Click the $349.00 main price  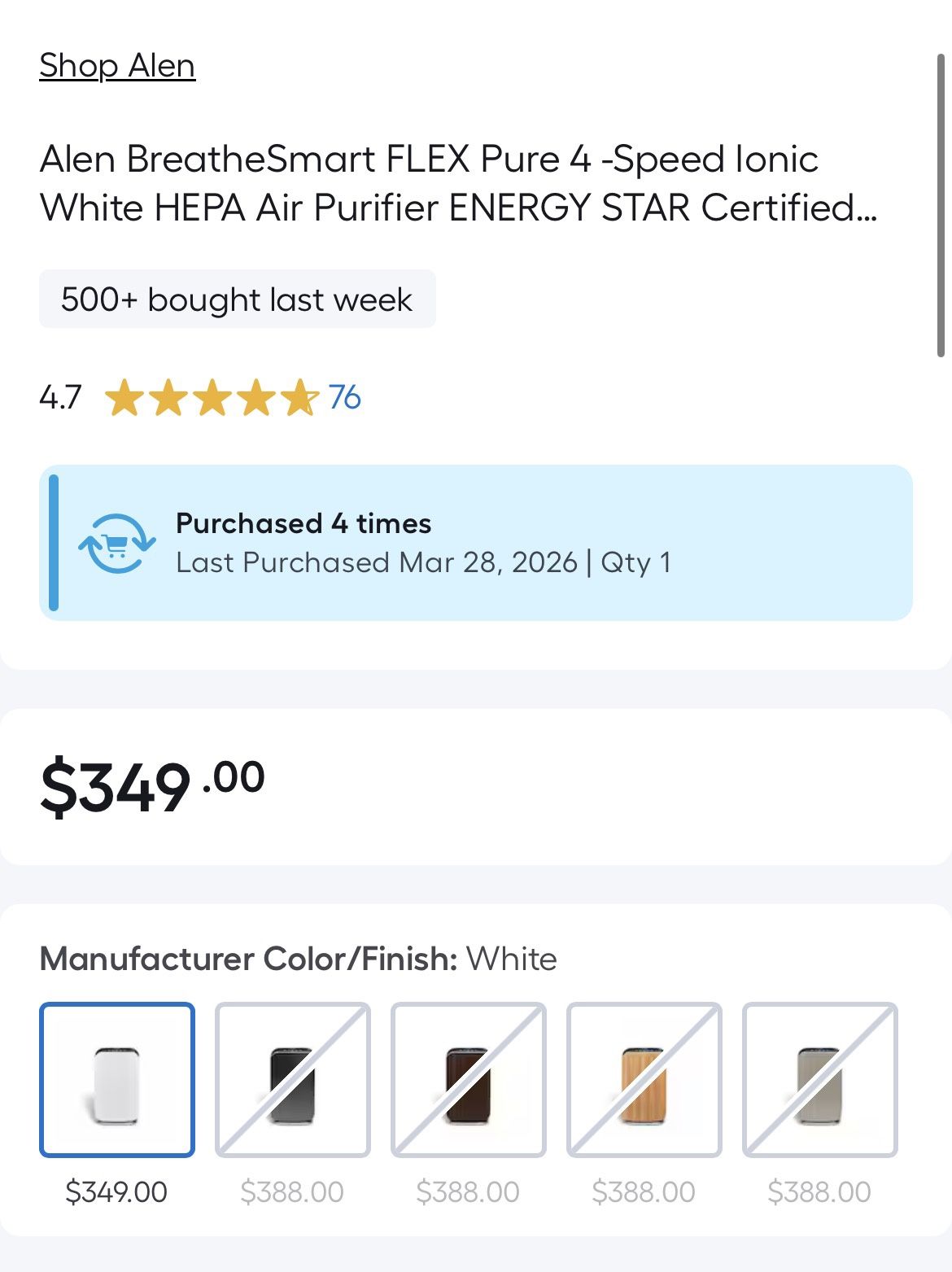(x=153, y=785)
